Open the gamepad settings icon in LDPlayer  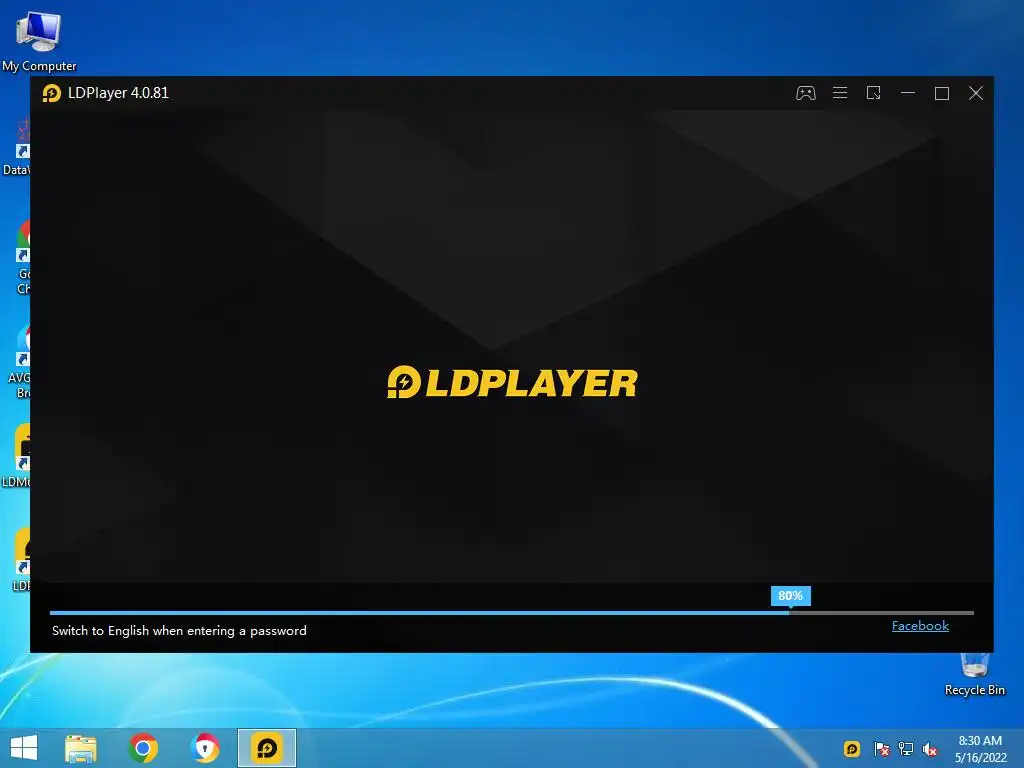point(805,93)
